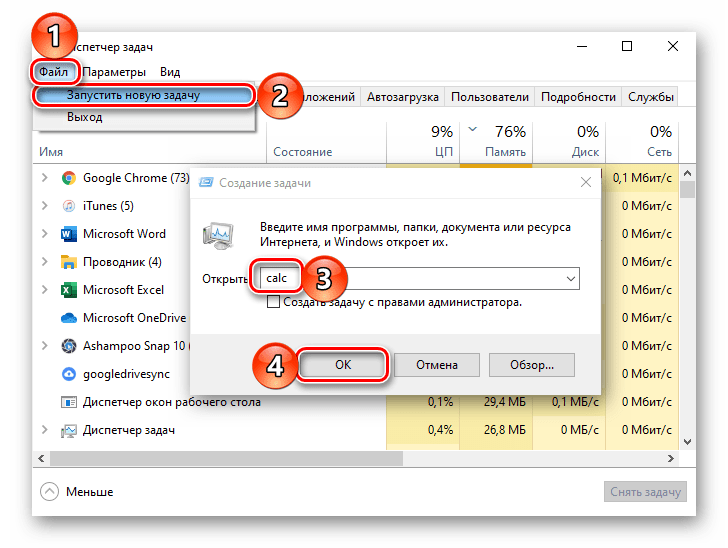The width and height of the screenshot is (728, 548).
Task: Click the sort chevron above Память column
Action: pos(473,129)
